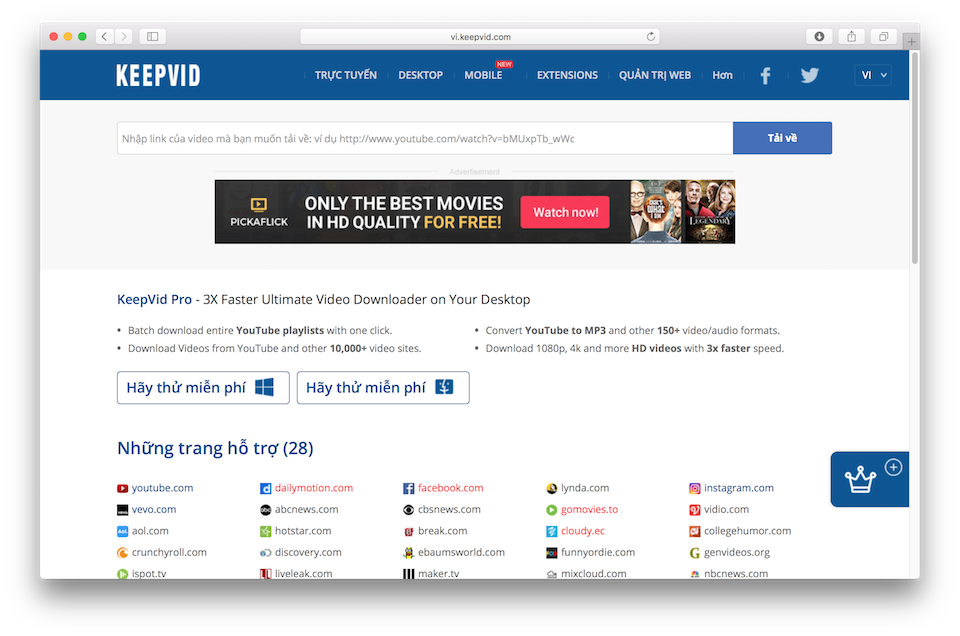Click Hãy thử miễn phí Windows button

[203, 387]
